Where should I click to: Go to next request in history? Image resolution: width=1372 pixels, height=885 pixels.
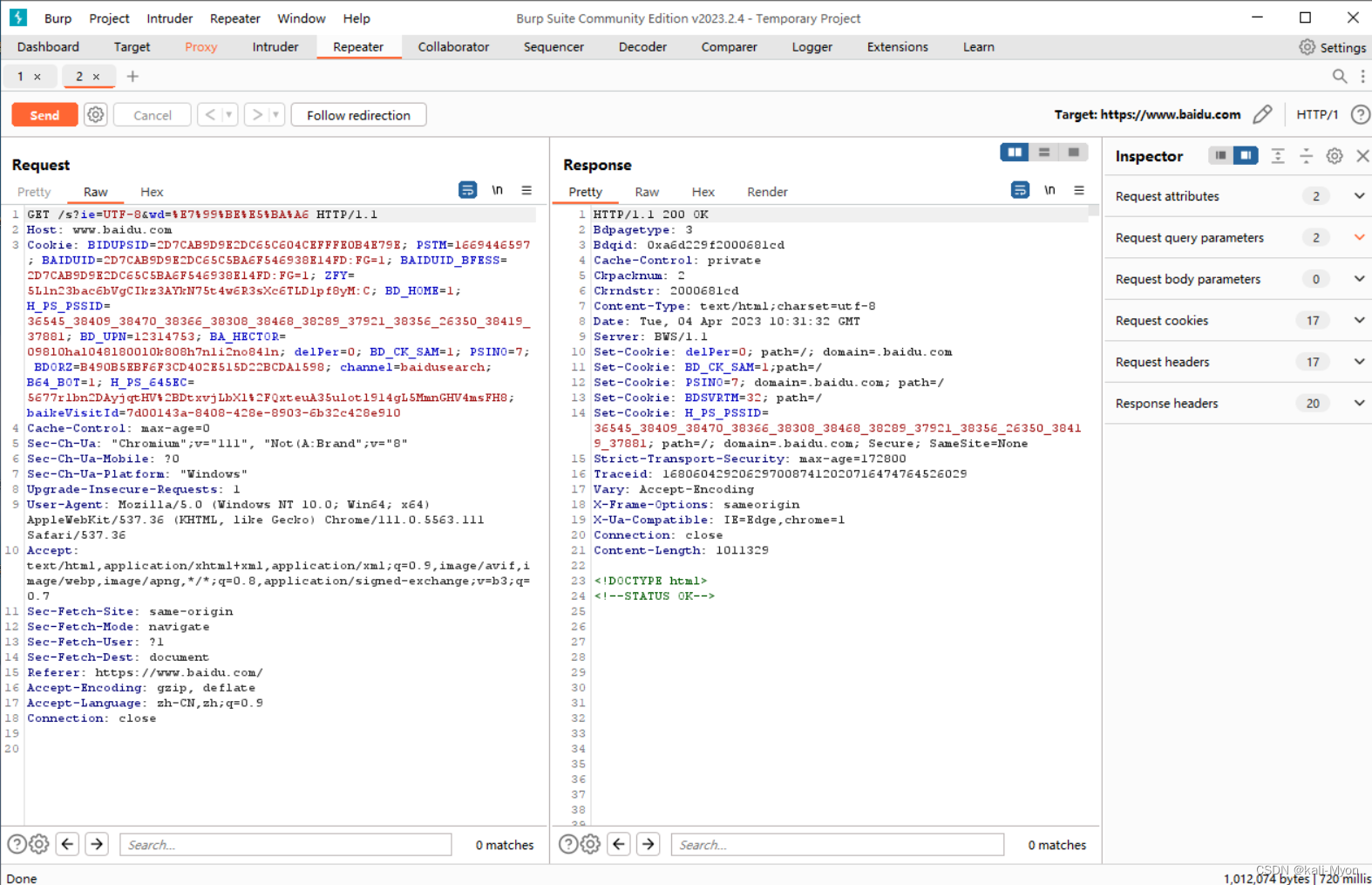(257, 115)
